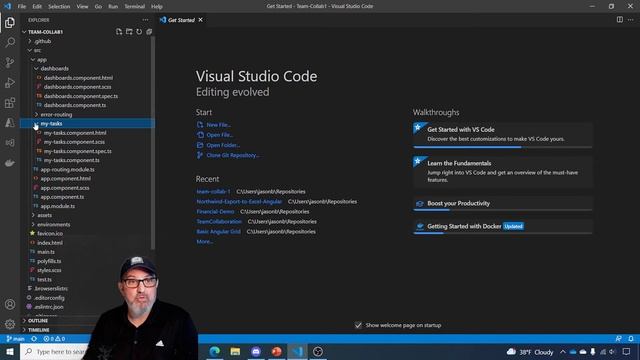Open Learn the Fundamentals walkthrough
Viewport: 640px width, 360px height.
(502, 171)
